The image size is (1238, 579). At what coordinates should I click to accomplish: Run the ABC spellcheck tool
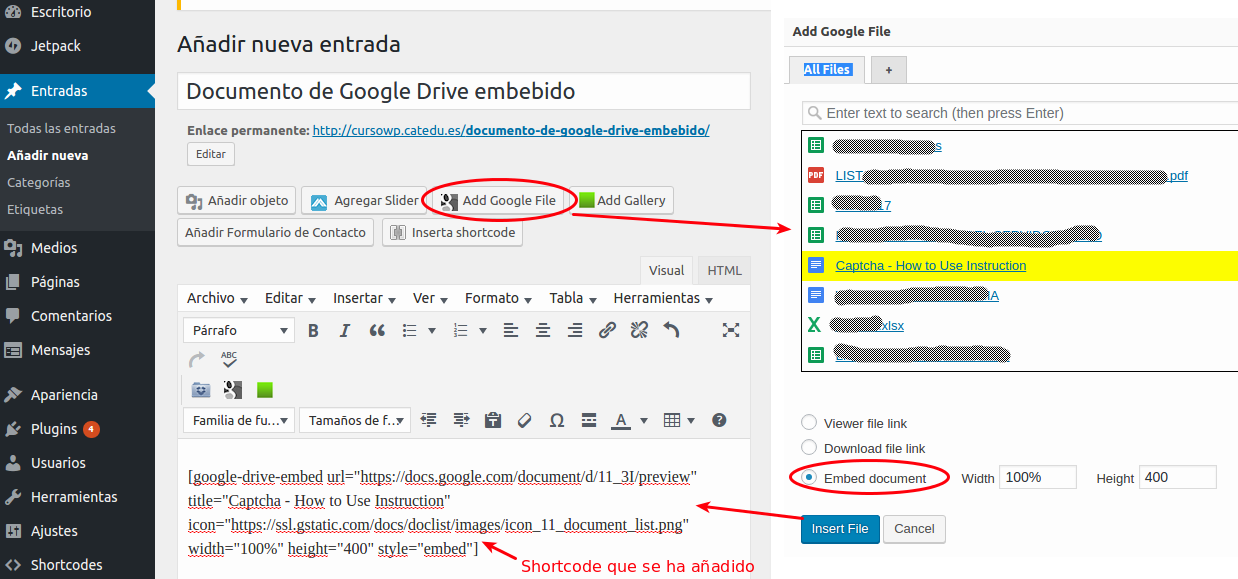(x=229, y=359)
